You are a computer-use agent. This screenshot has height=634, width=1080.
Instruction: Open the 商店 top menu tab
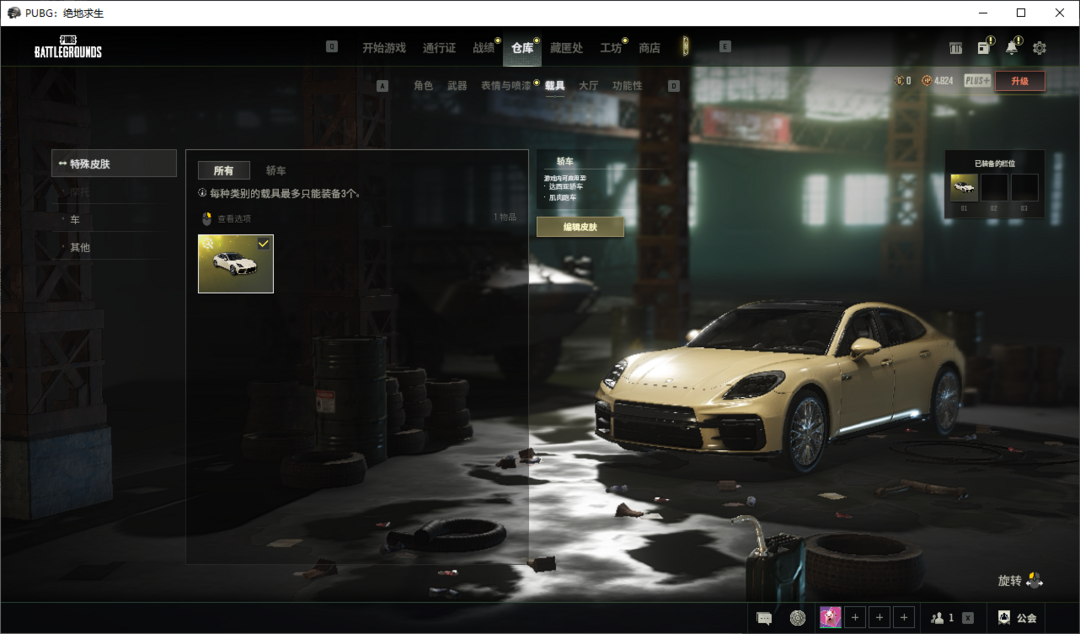649,48
